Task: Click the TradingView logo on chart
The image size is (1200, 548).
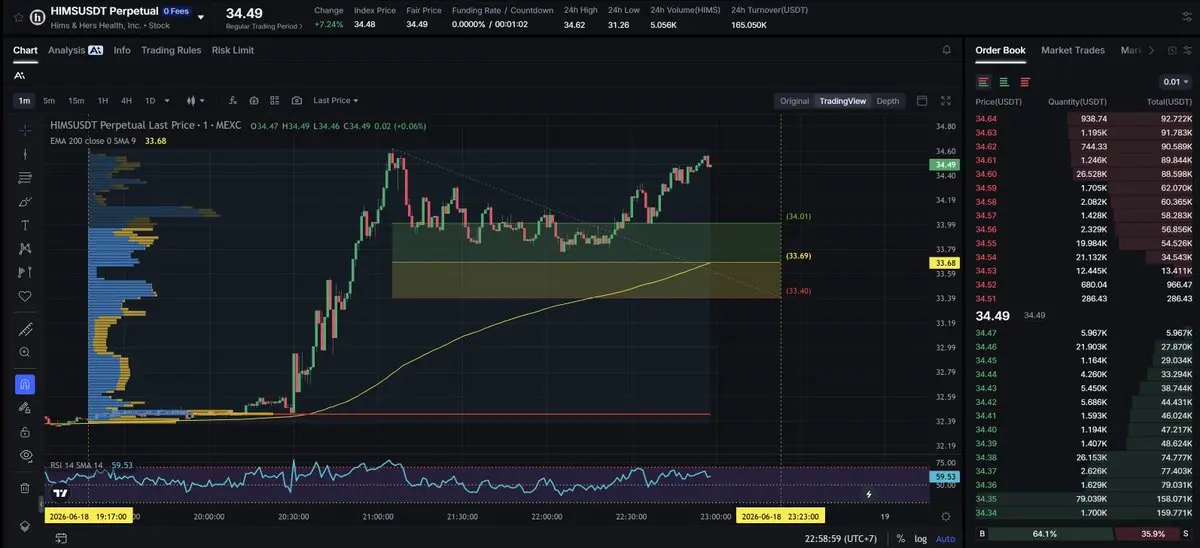Action: pyautogui.click(x=61, y=493)
